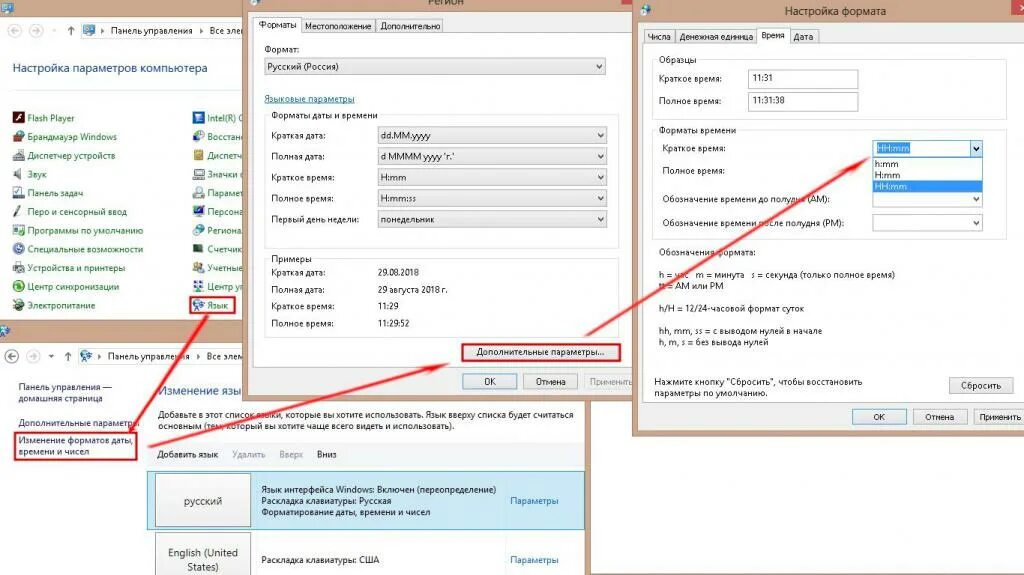This screenshot has width=1024, height=575.
Task: Select h:mm option in dropdown list
Action: click(x=927, y=164)
